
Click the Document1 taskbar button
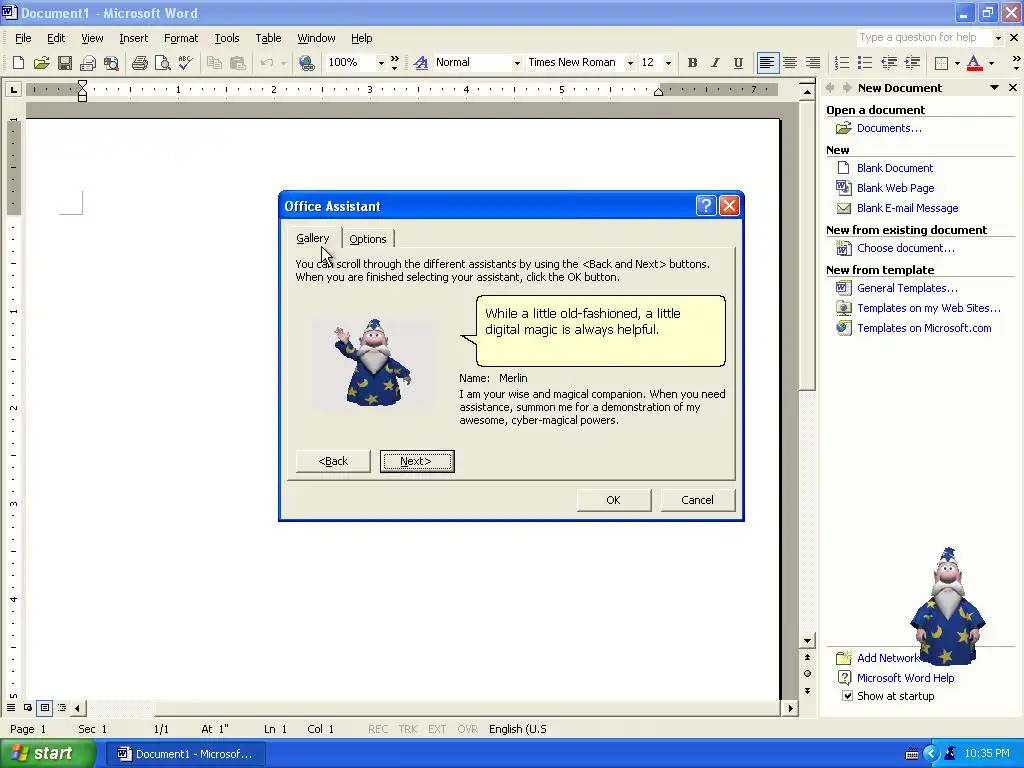pos(184,754)
